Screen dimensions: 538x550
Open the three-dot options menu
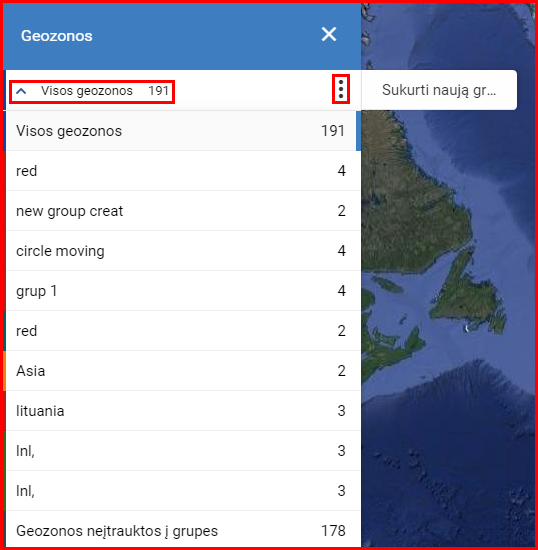(x=341, y=89)
